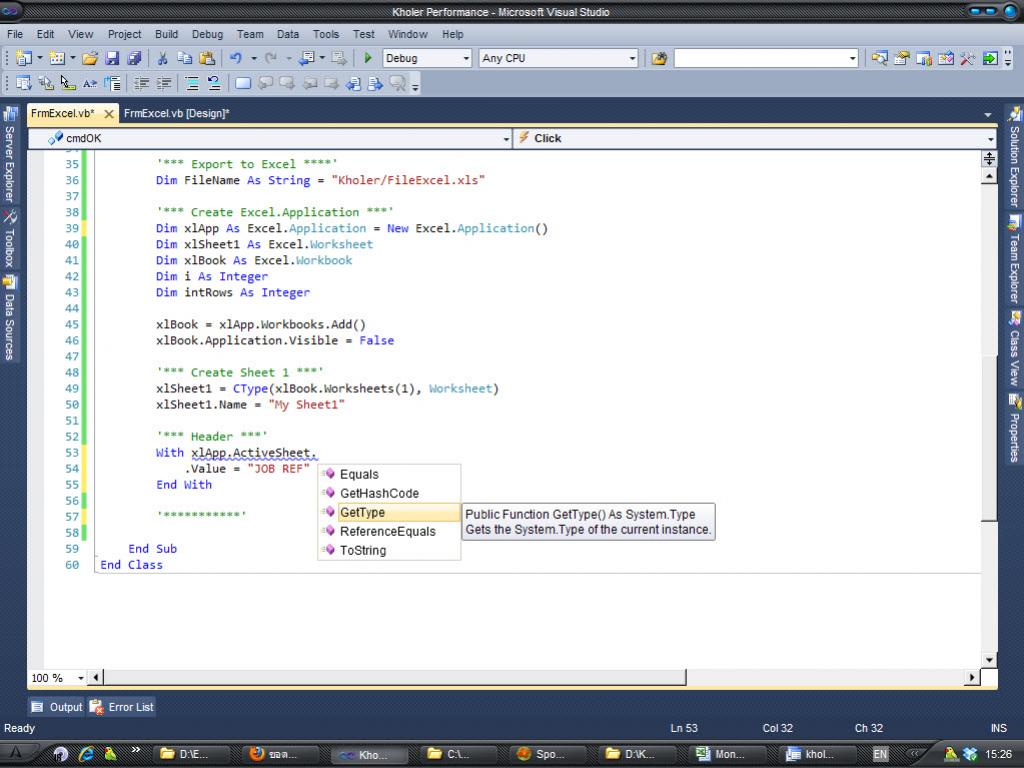The height and width of the screenshot is (768, 1024).
Task: Expand the Any CPU platform dropdown
Action: pos(632,59)
